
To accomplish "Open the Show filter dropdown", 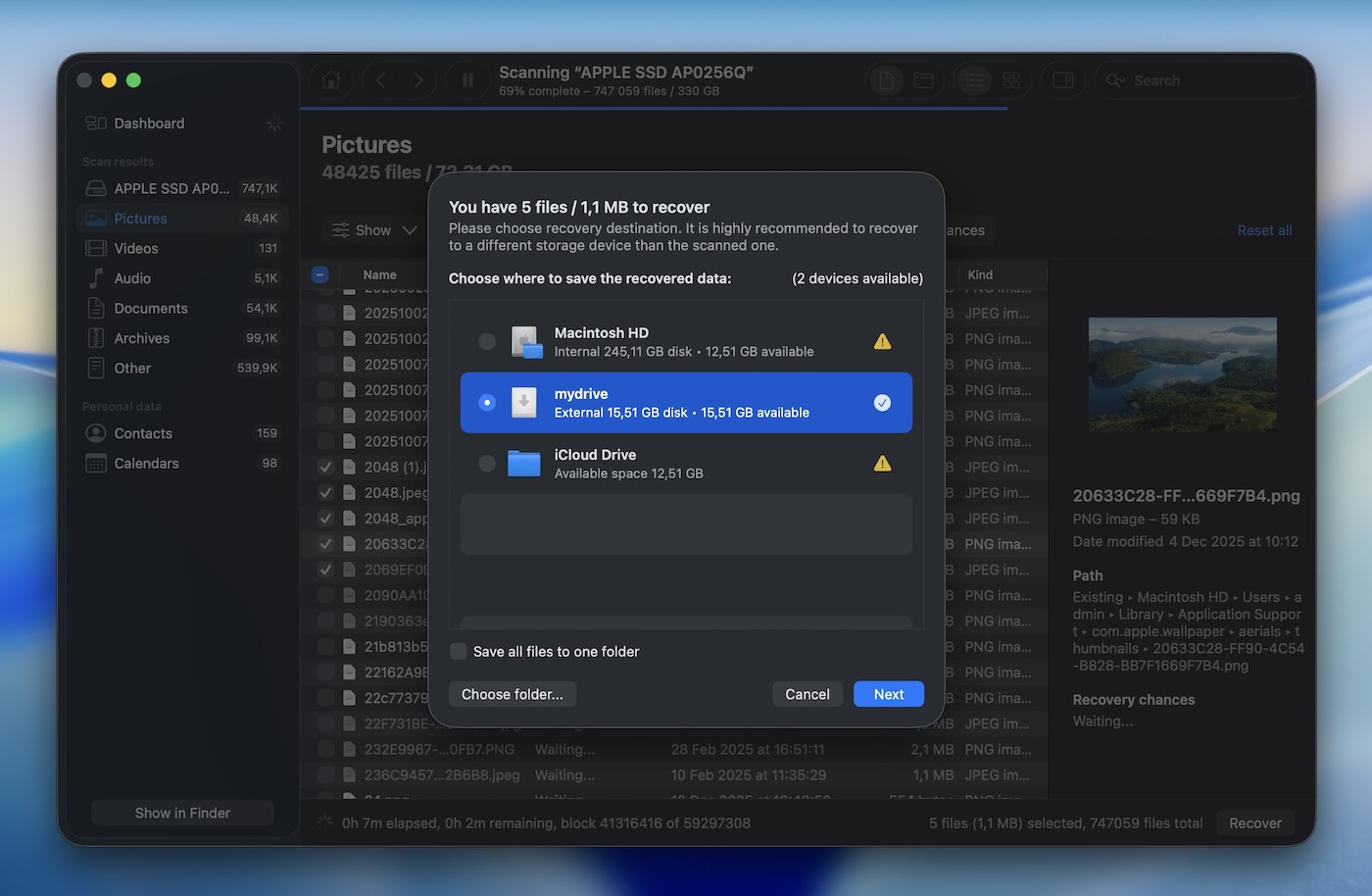I will 373,229.
